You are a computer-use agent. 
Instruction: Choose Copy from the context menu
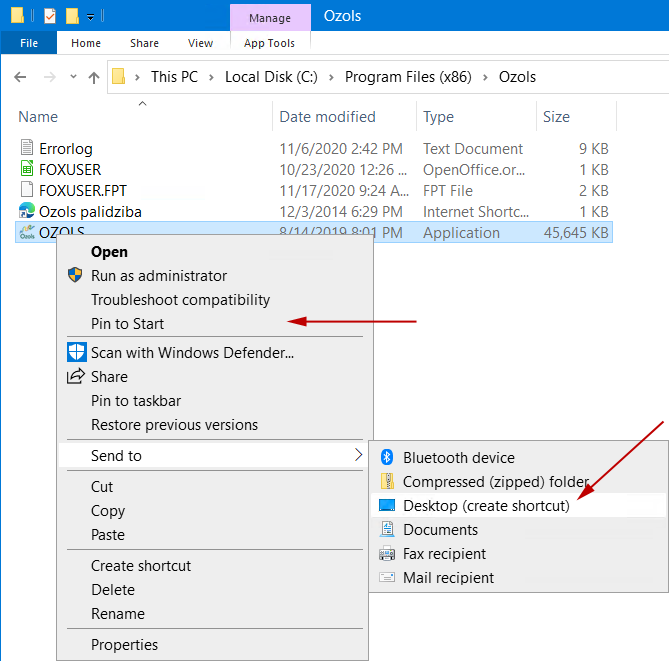coord(108,511)
